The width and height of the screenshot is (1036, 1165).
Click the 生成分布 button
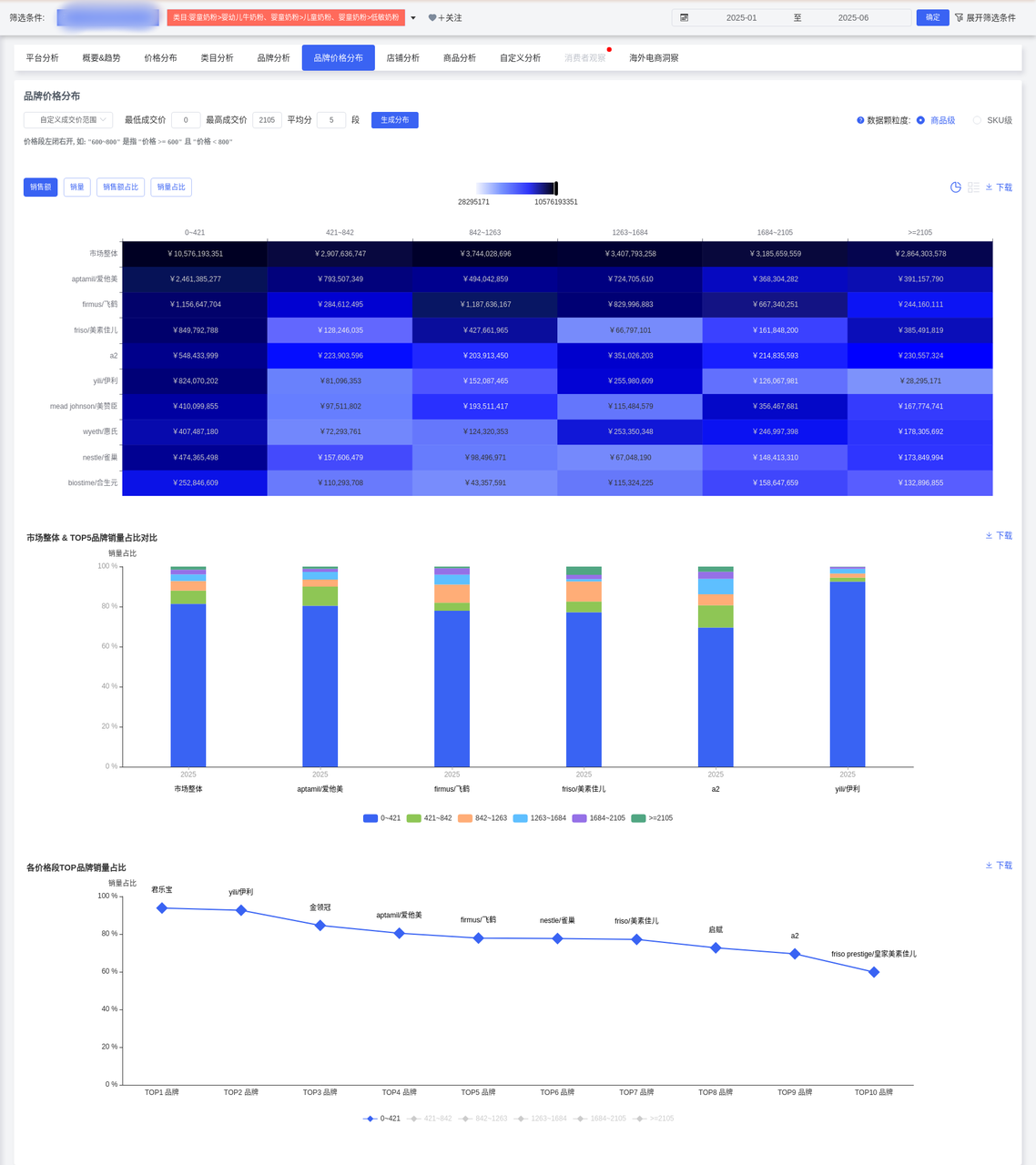(395, 120)
